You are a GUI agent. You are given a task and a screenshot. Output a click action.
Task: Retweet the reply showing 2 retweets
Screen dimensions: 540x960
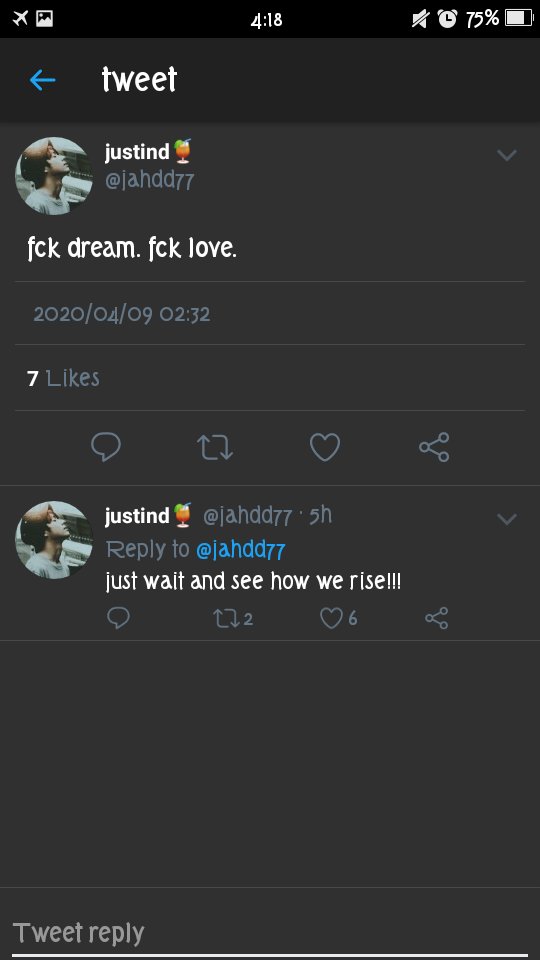pos(233,618)
